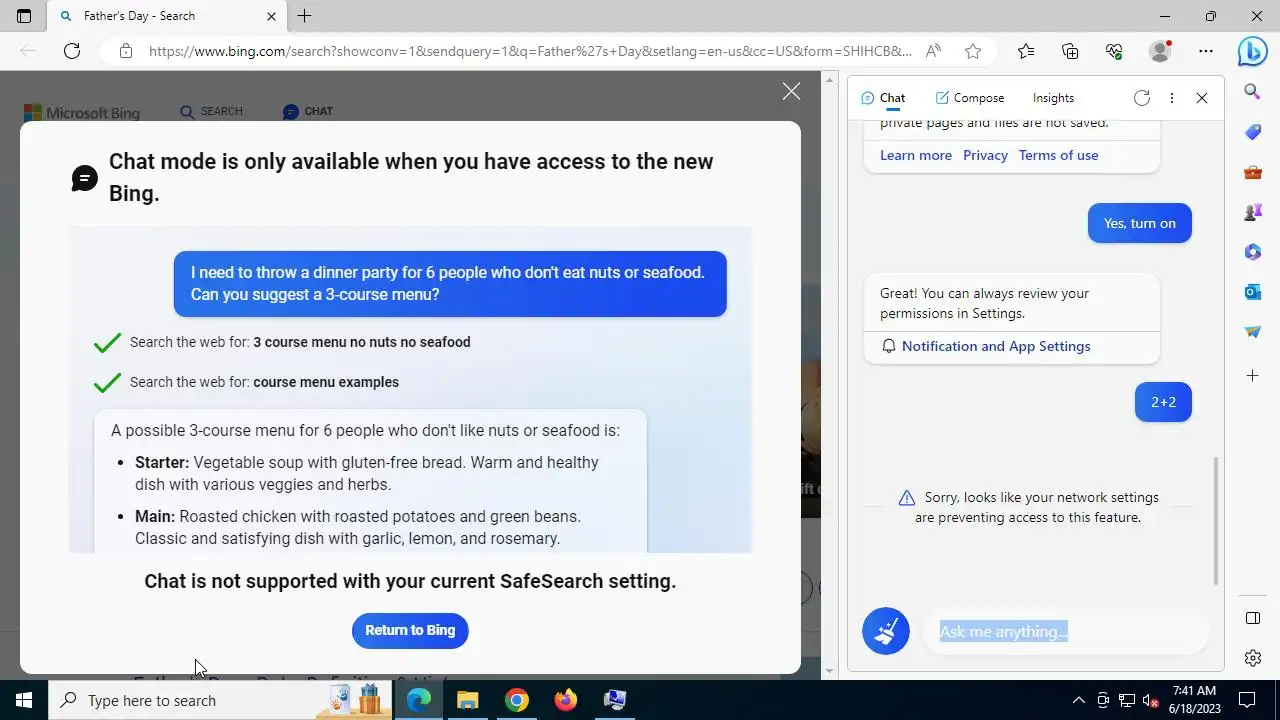Screen dimensions: 1280x720
Task: Click the network settings warning message
Action: 1028,507
